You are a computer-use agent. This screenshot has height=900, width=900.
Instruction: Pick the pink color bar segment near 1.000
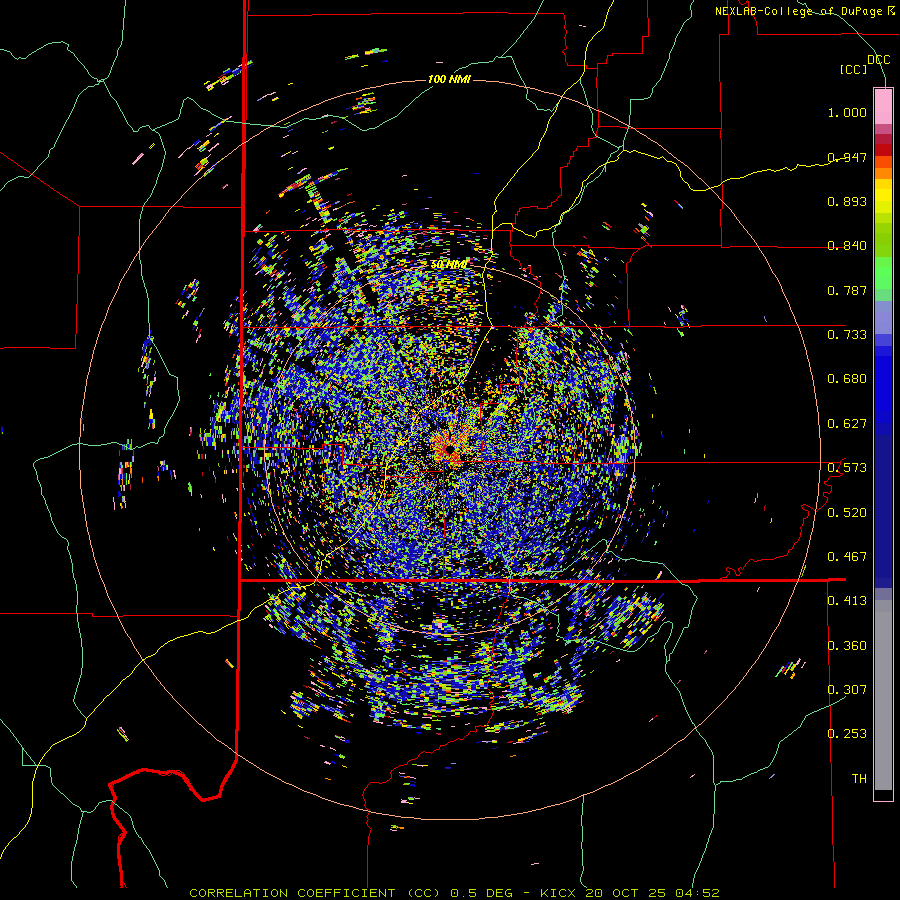(883, 106)
